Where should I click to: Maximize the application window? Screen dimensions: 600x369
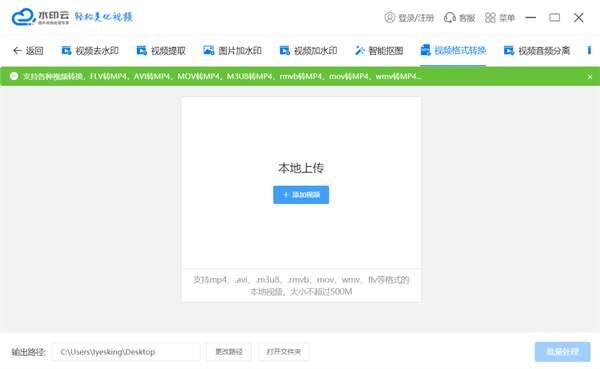click(x=554, y=18)
